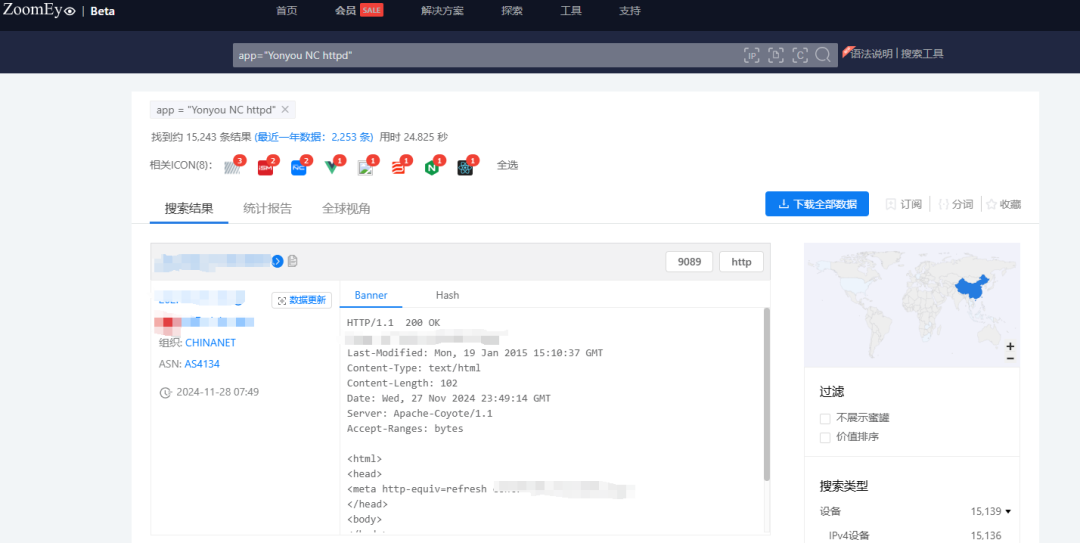Click the 数据更新 button
This screenshot has height=543, width=1080.
pos(302,300)
